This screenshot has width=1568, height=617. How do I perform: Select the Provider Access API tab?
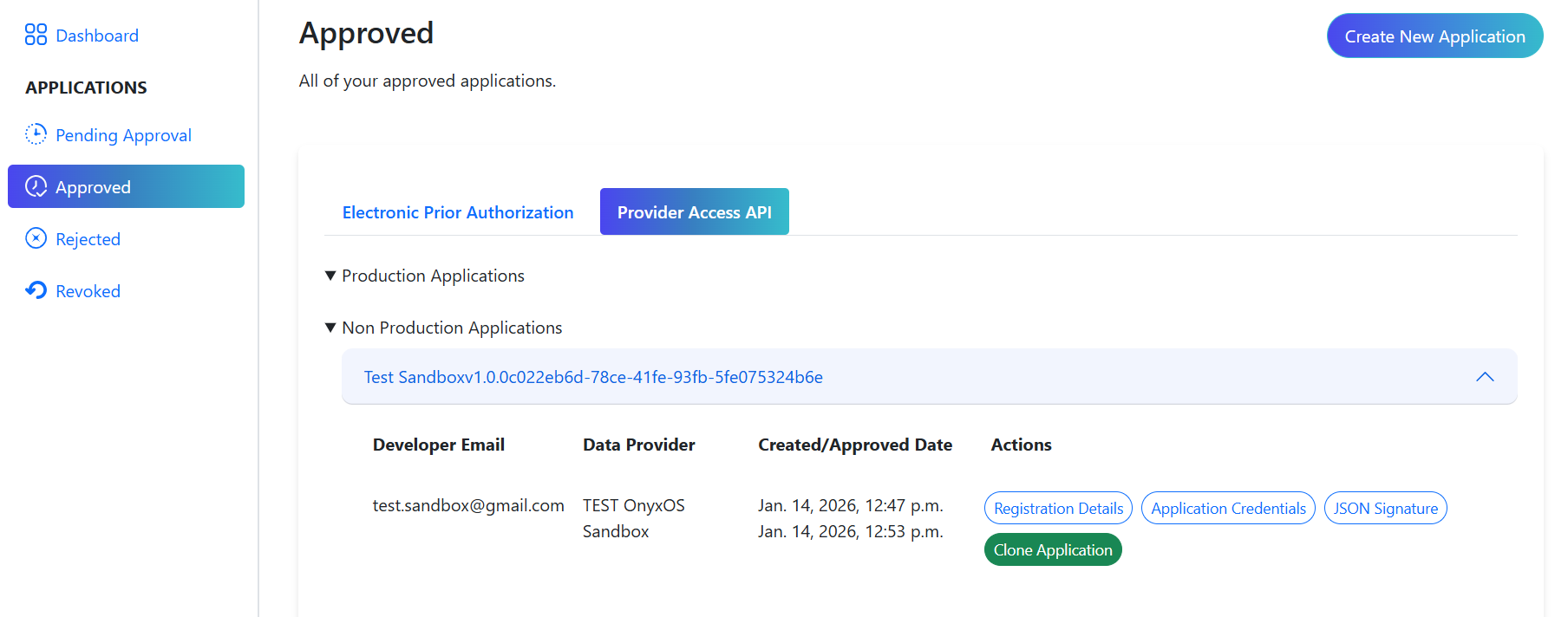pyautogui.click(x=694, y=212)
